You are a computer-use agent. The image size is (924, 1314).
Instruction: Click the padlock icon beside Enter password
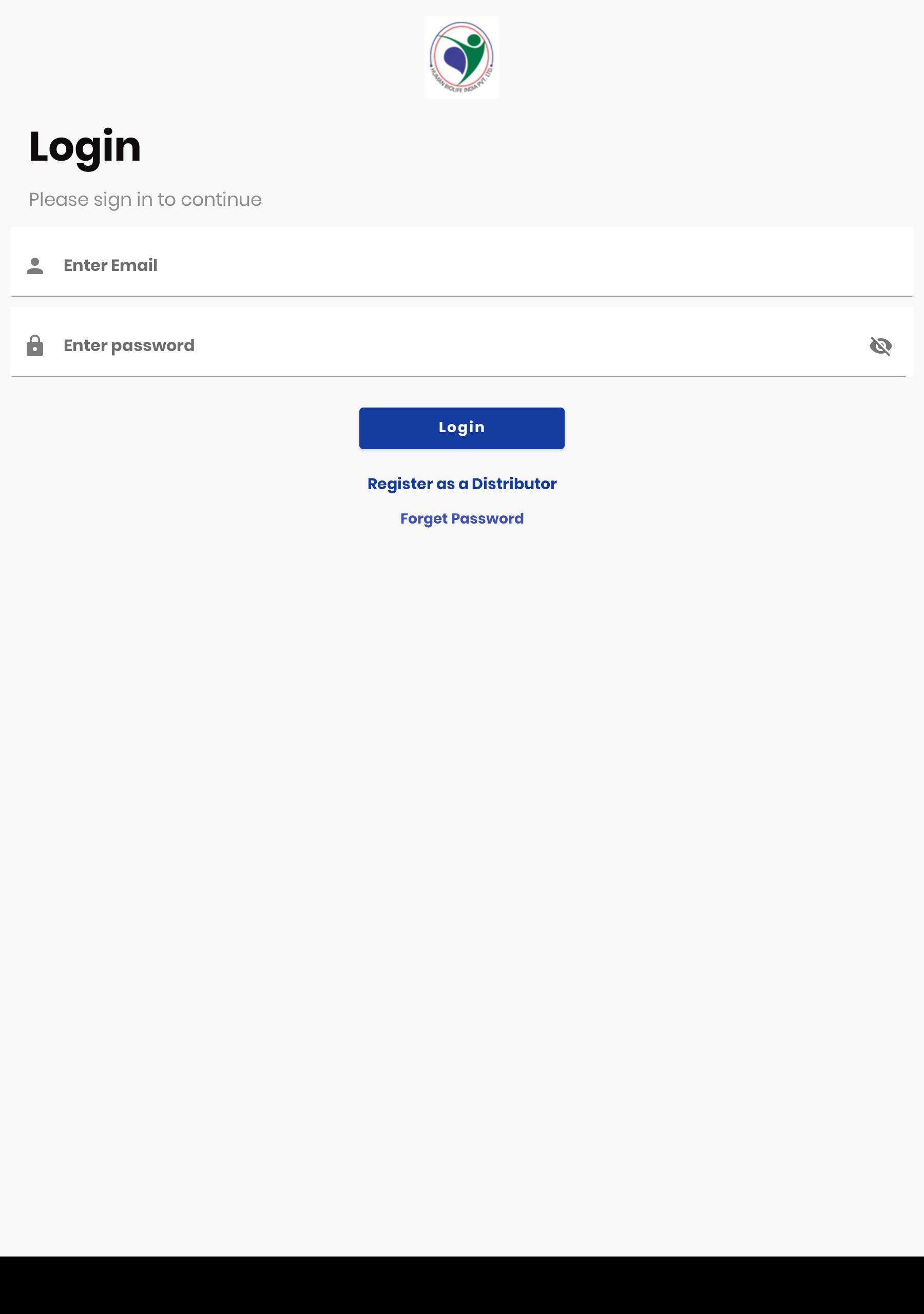pyautogui.click(x=35, y=345)
